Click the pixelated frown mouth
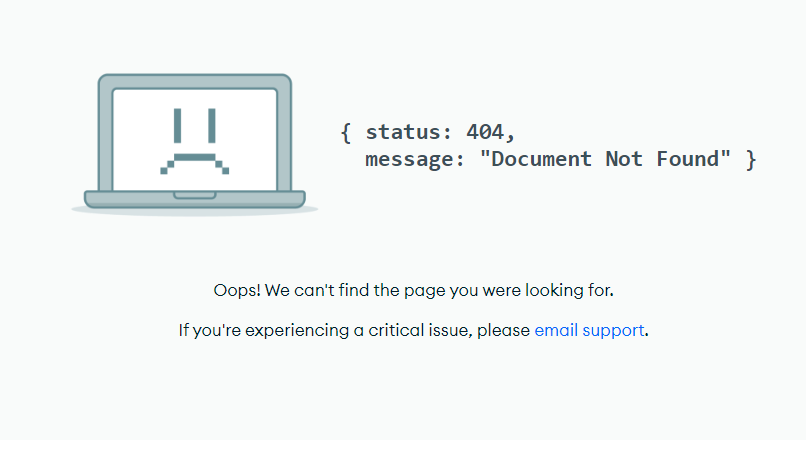Screen dimensions: 806x455 pos(195,161)
